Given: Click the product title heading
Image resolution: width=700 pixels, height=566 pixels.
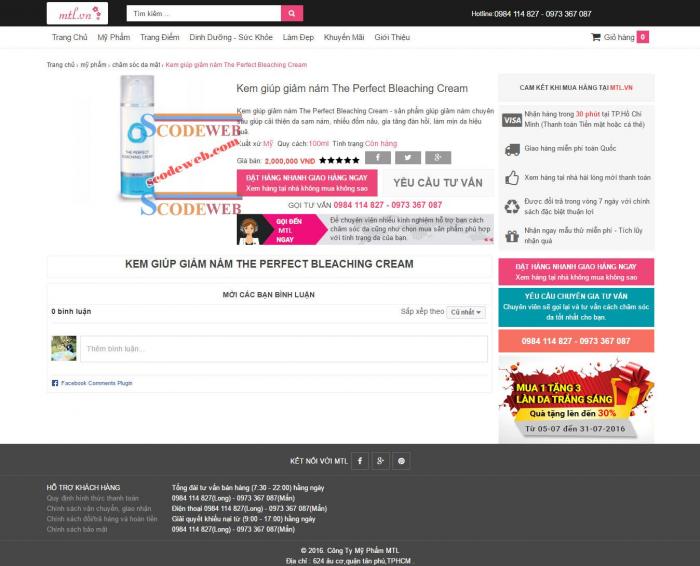Looking at the screenshot, I should 352,88.
